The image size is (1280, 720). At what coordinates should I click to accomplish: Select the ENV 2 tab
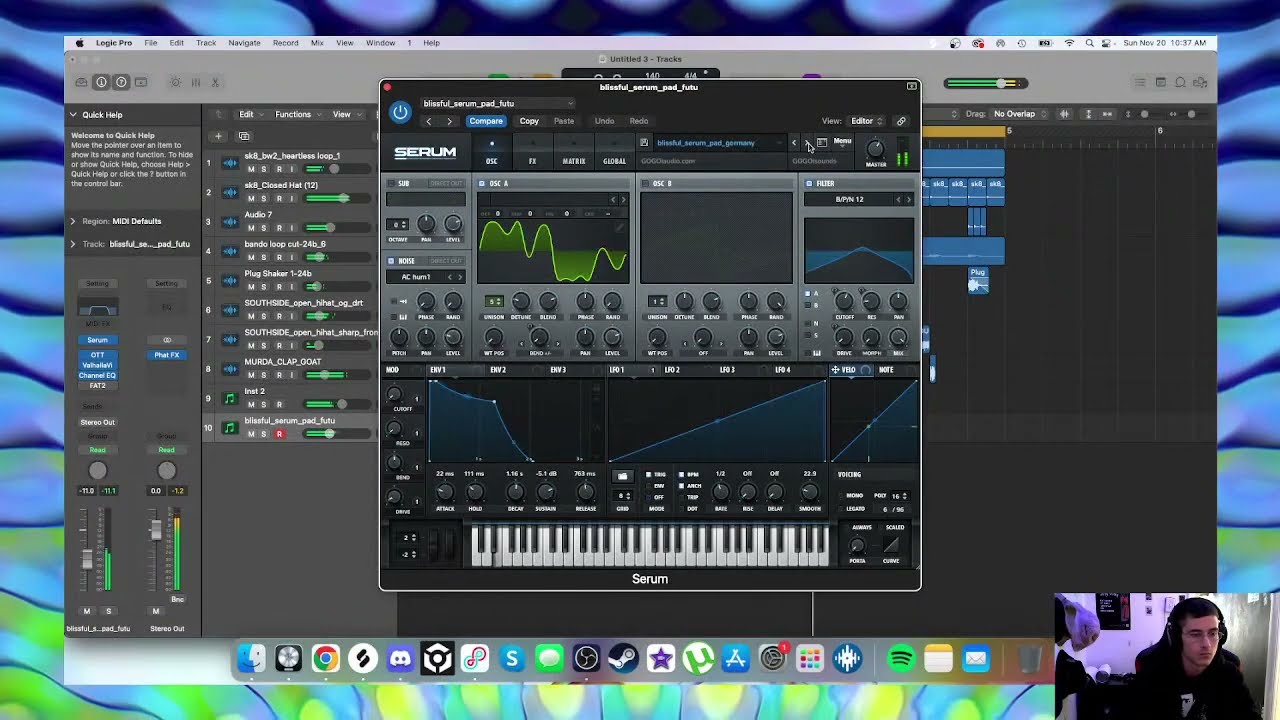pos(498,370)
